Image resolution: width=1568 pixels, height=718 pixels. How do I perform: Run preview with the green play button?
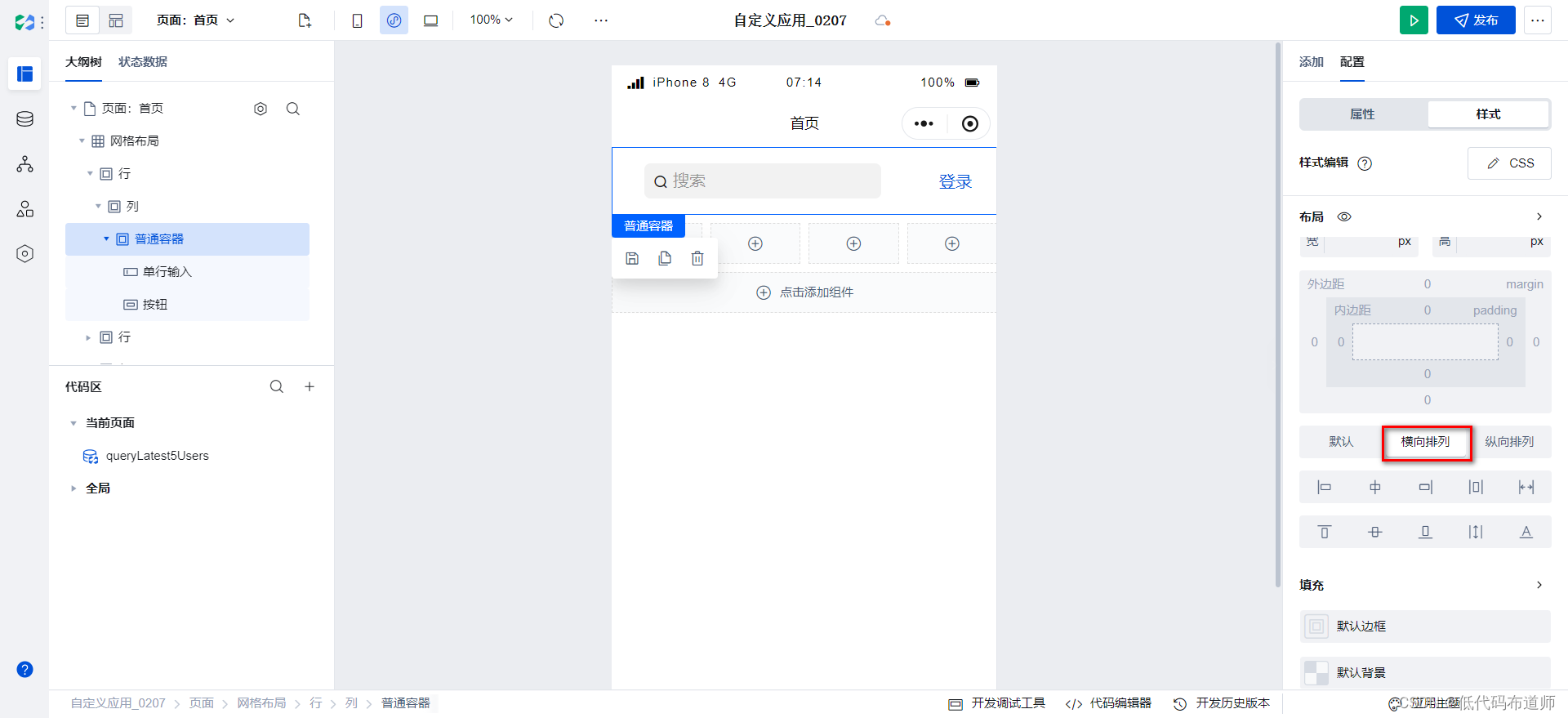(x=1414, y=20)
